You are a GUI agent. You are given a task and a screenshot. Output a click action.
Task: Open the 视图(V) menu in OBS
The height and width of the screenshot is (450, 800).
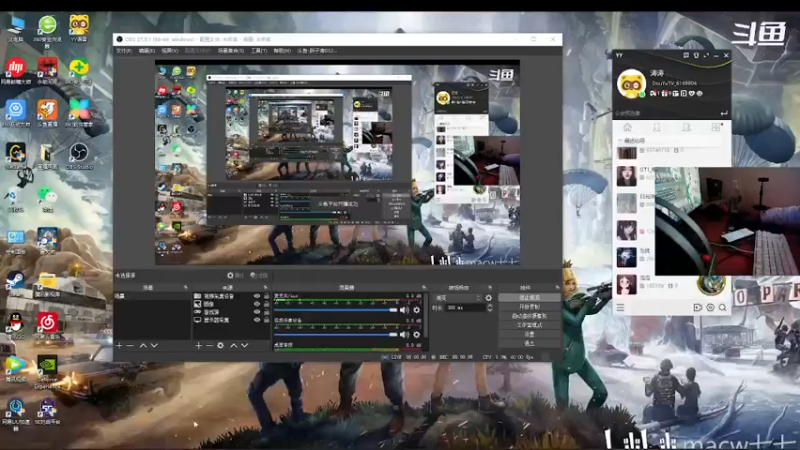click(x=169, y=51)
